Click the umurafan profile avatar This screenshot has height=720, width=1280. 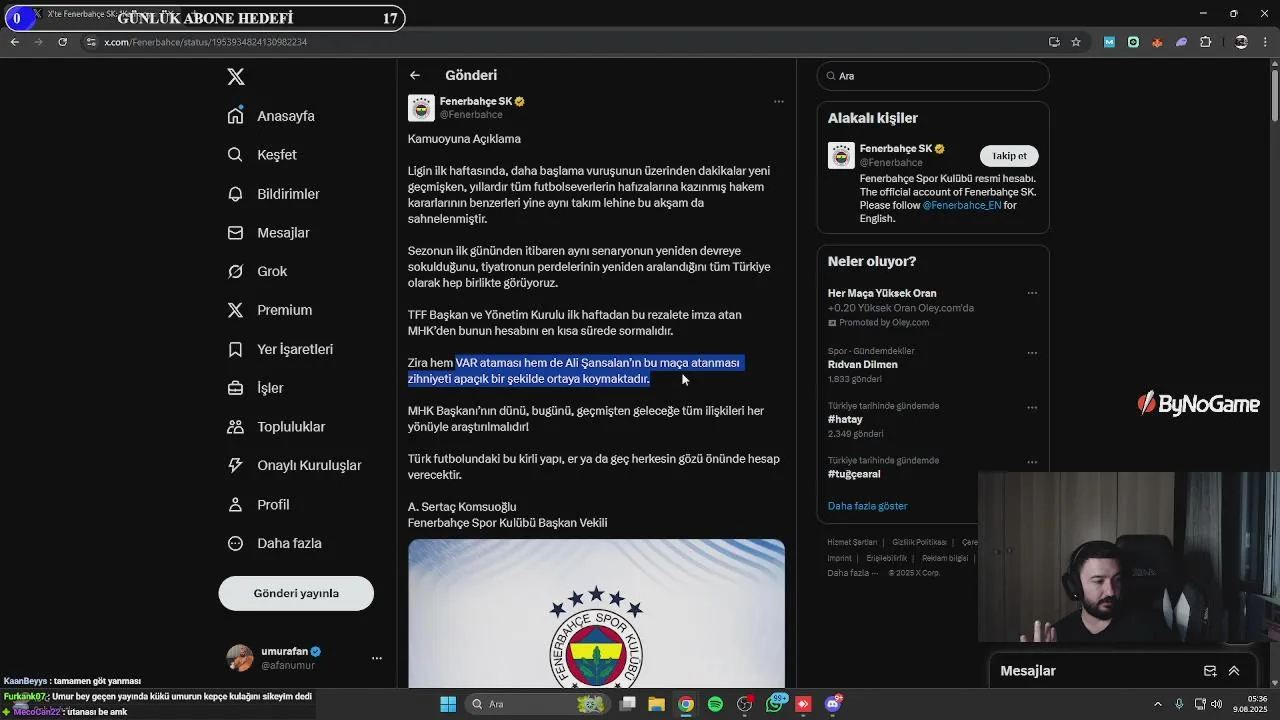(240, 658)
